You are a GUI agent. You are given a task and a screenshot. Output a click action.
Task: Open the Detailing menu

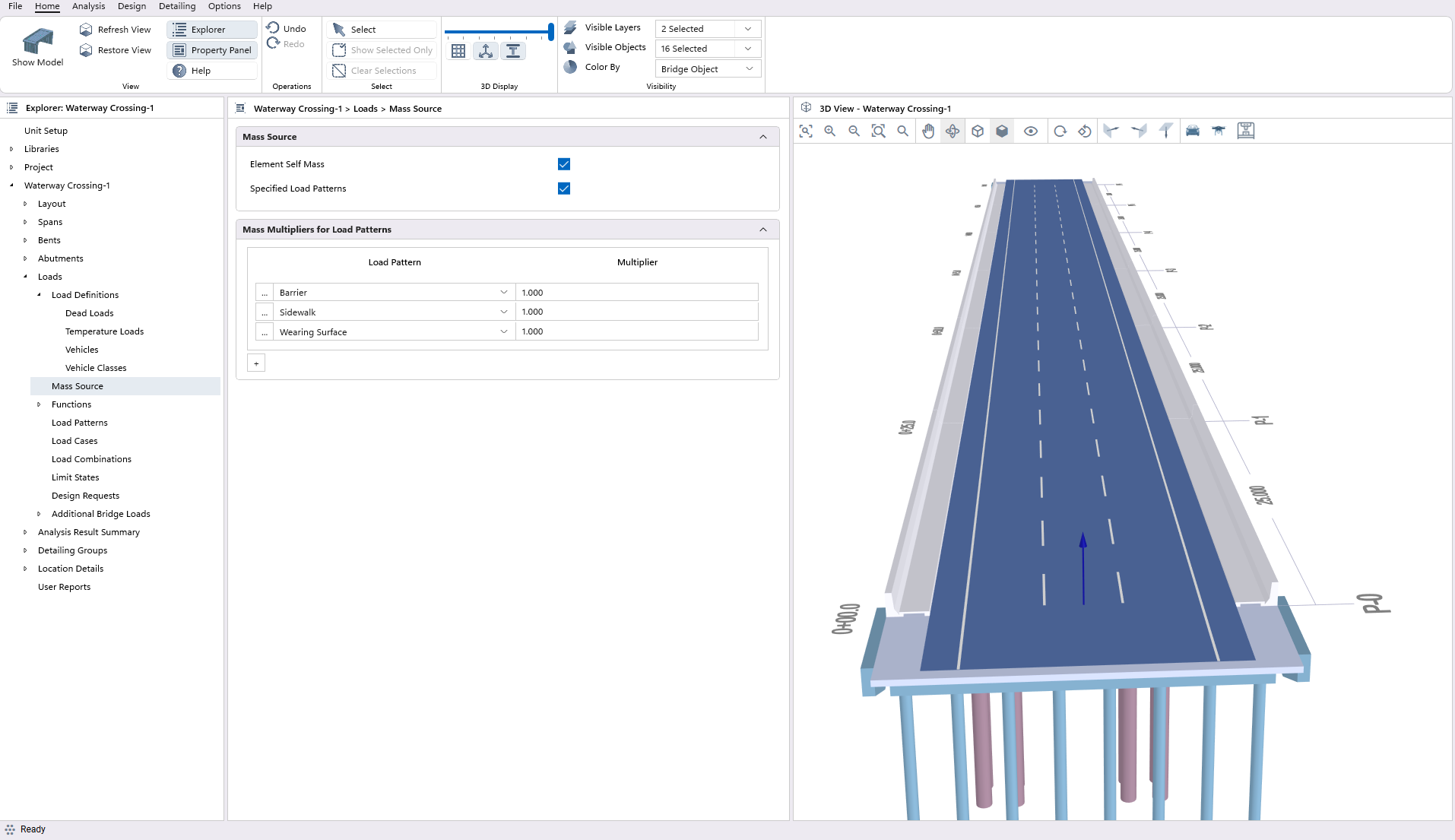[177, 6]
